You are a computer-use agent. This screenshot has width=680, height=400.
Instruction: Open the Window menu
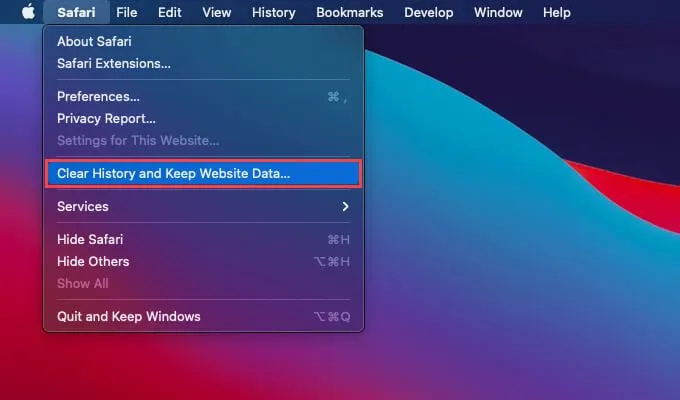498,12
